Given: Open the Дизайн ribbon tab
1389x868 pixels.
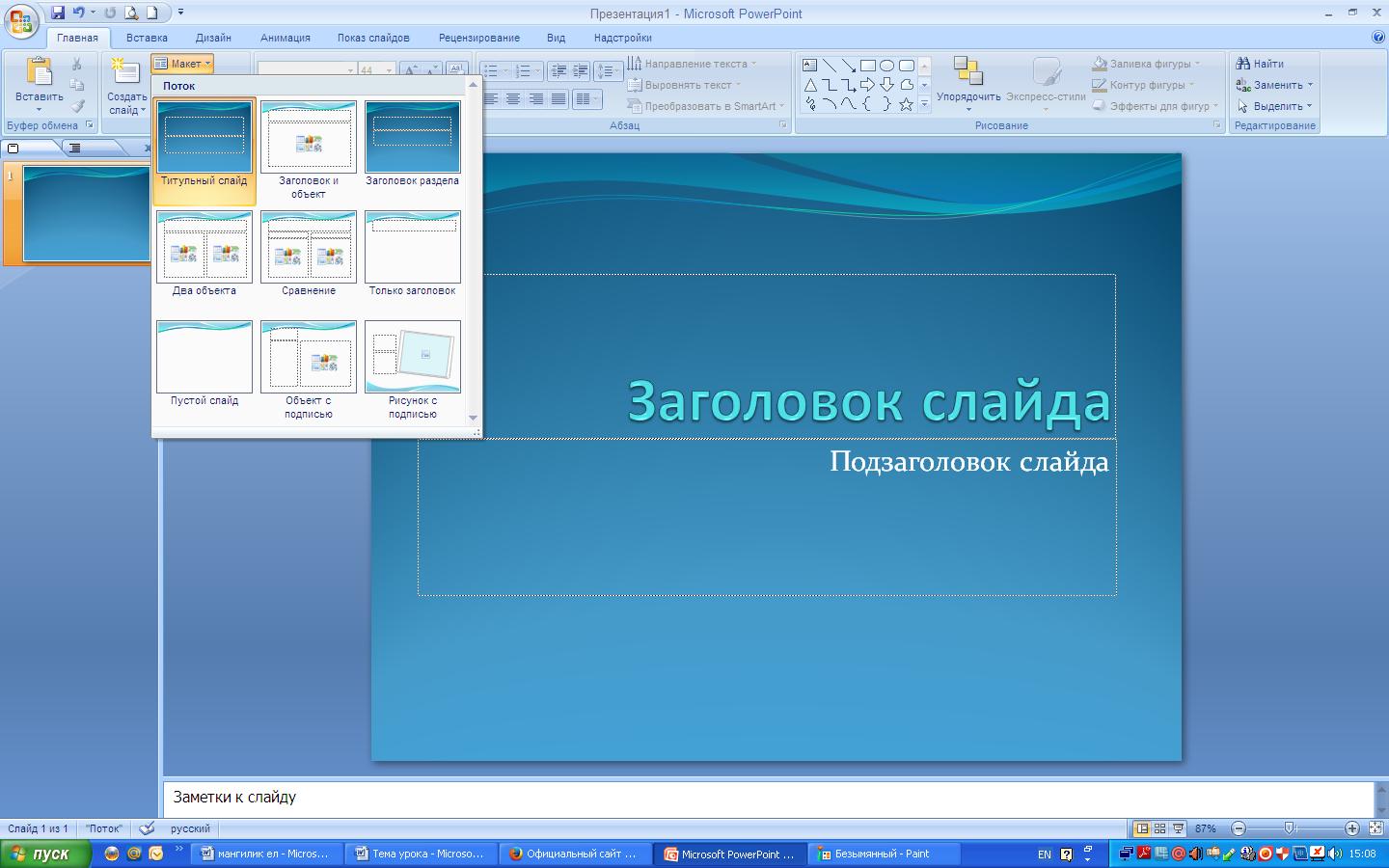Looking at the screenshot, I should 213,38.
